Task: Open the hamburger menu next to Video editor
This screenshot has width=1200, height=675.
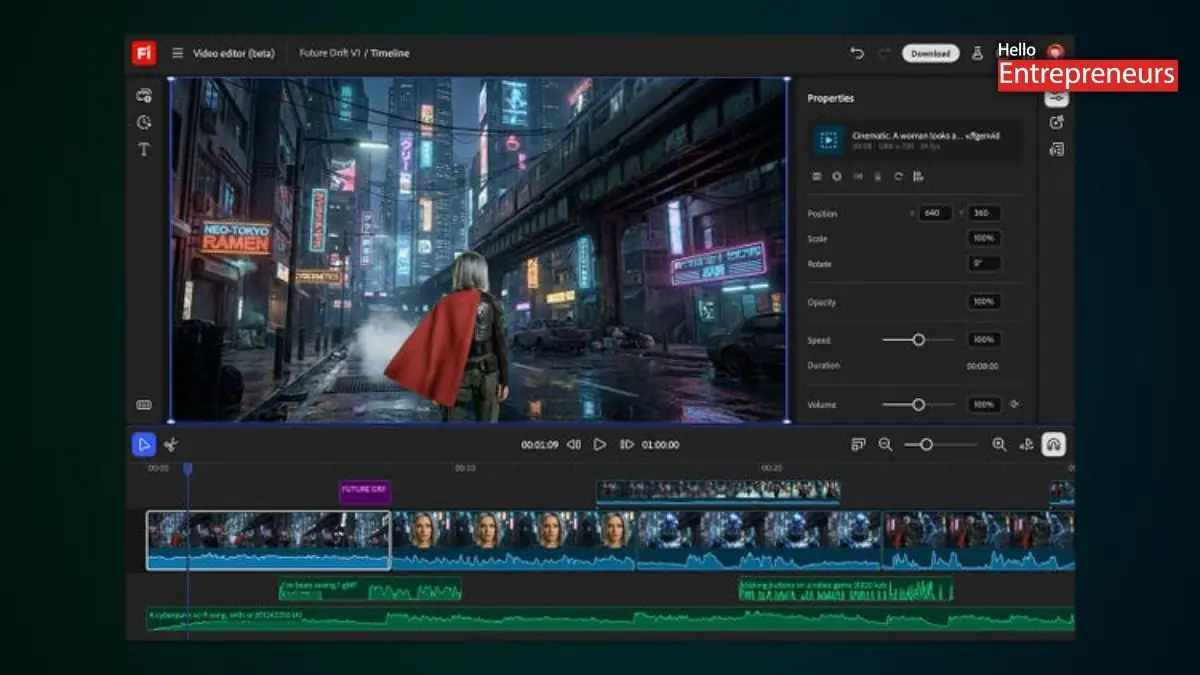Action: click(x=178, y=53)
